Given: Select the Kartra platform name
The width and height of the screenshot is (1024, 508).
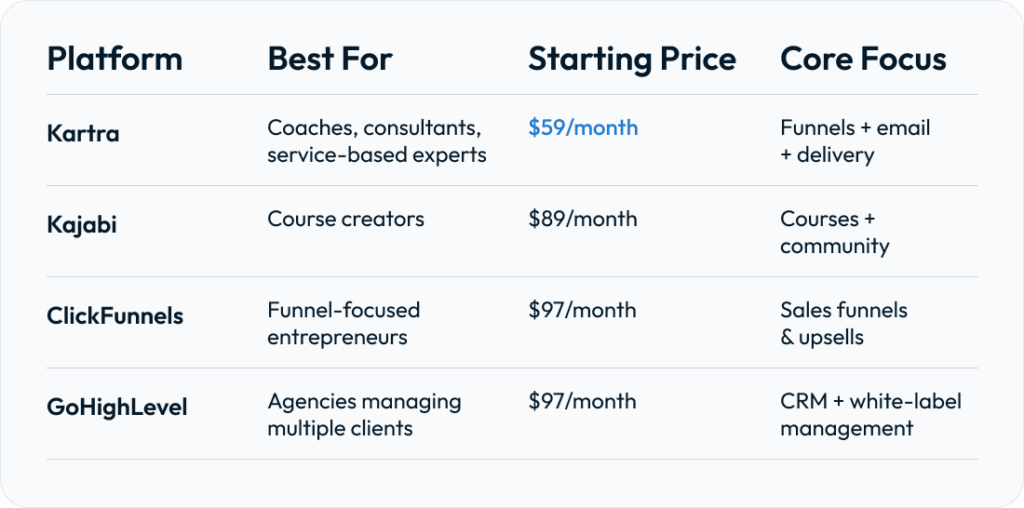Looking at the screenshot, I should click(x=83, y=133).
